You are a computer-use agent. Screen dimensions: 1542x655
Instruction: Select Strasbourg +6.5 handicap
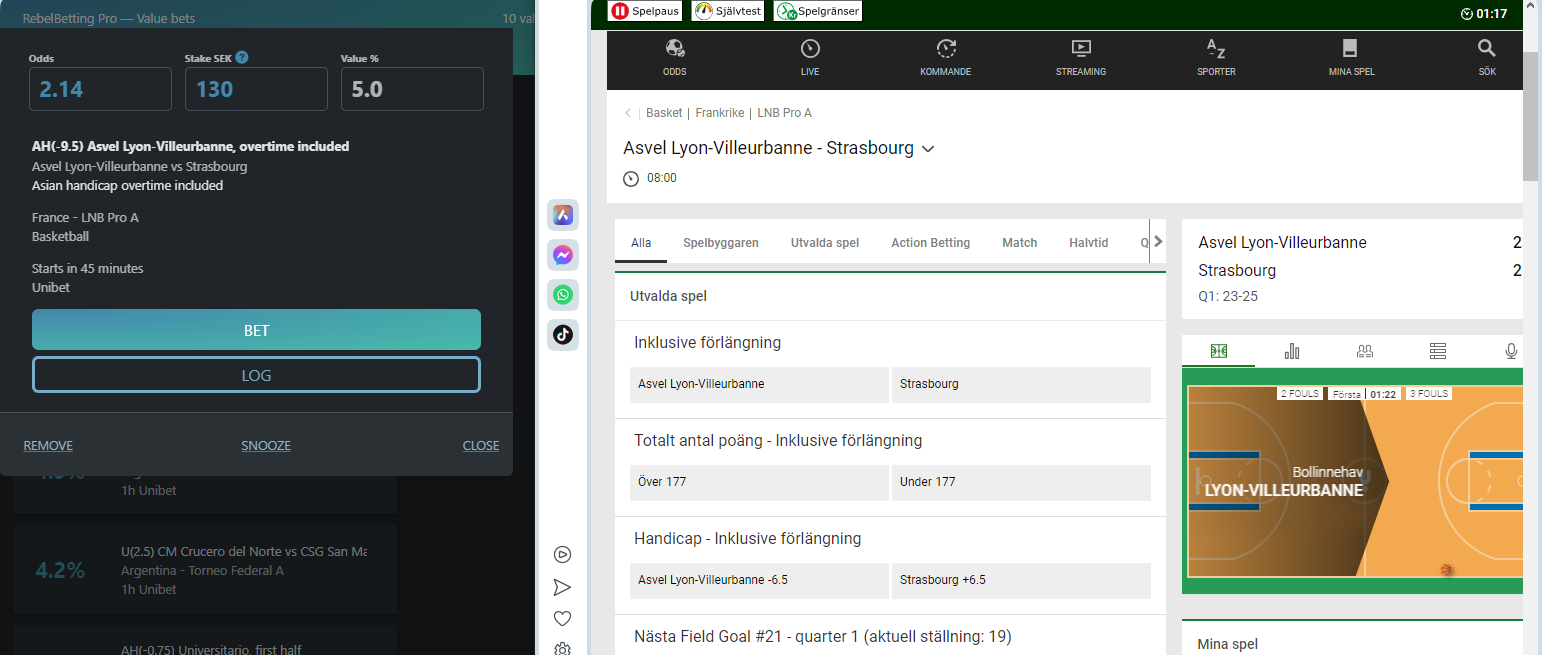[x=1021, y=580]
